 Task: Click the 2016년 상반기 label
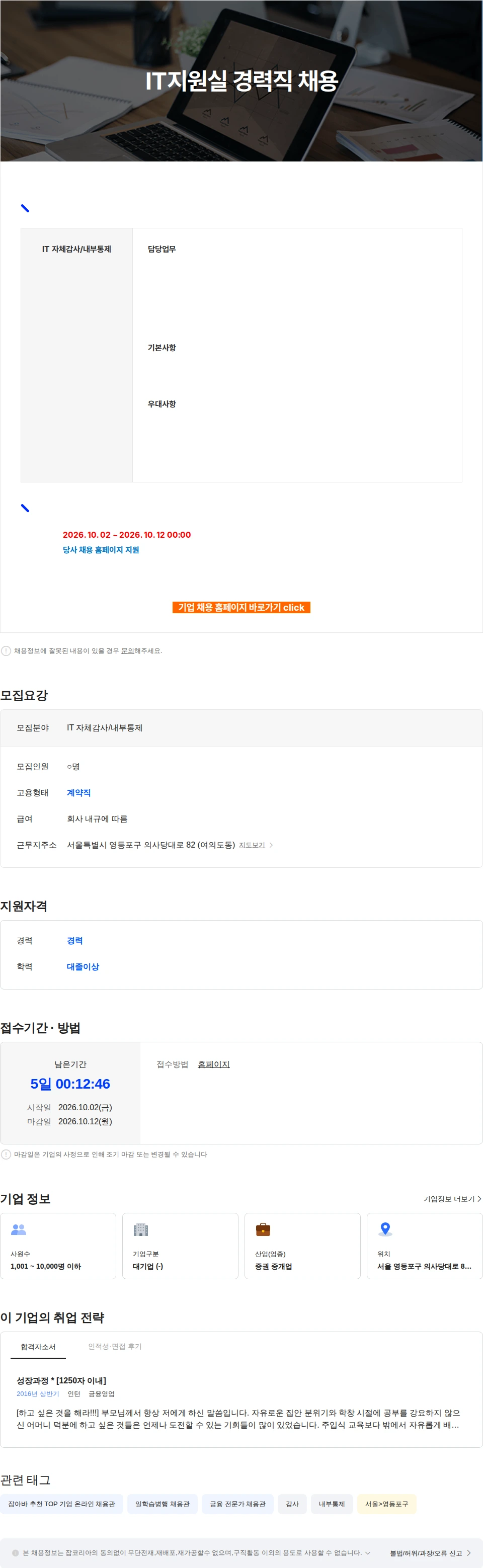38,1394
